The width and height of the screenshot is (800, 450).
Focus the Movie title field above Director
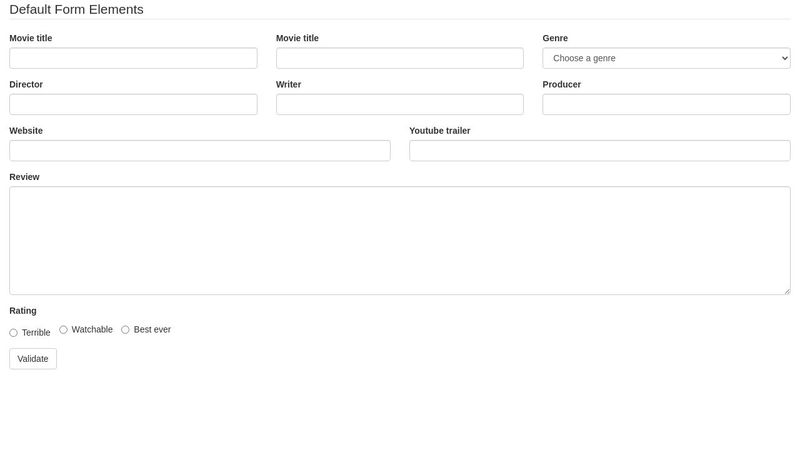tap(133, 58)
